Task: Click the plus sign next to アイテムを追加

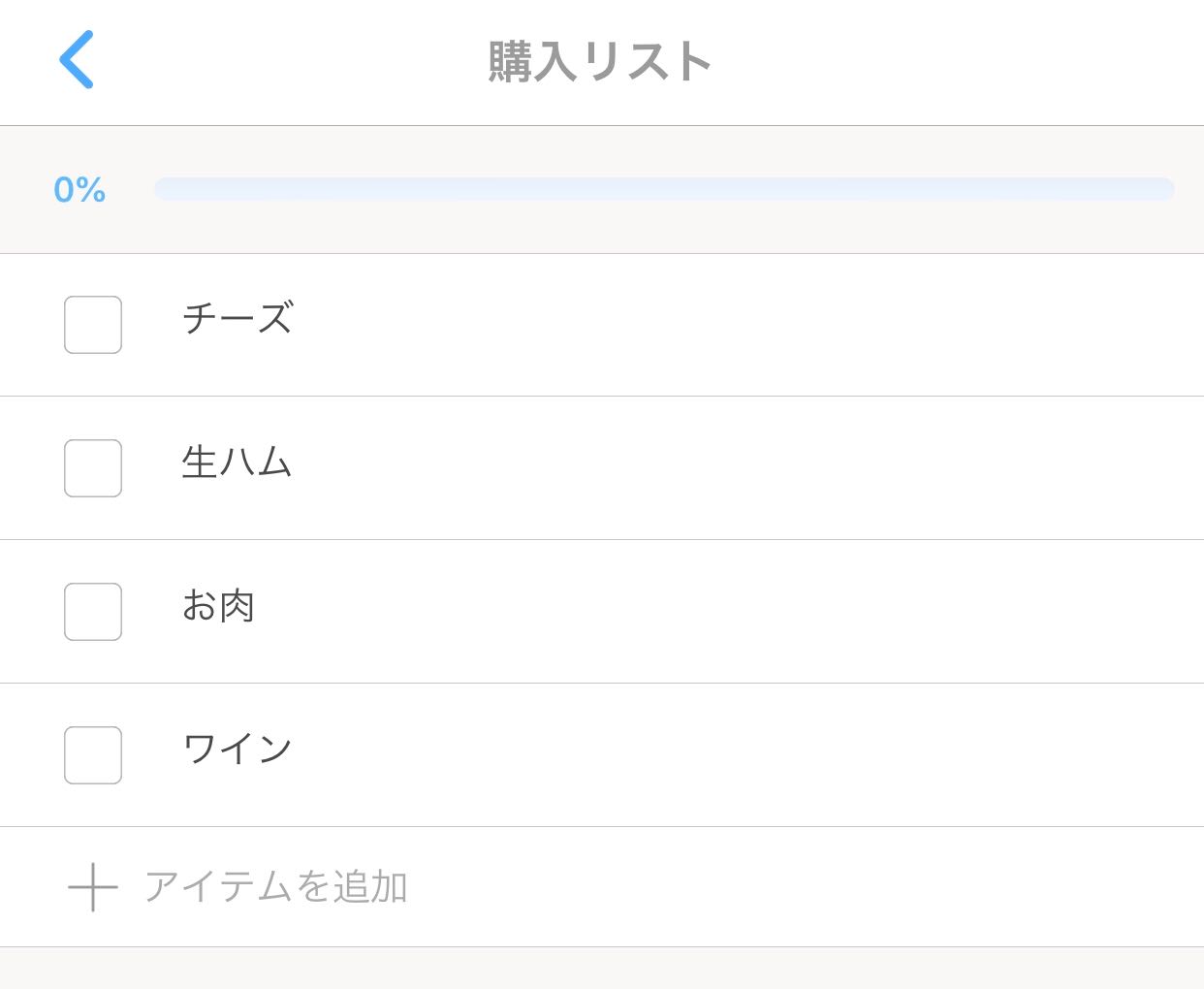Action: point(91,885)
